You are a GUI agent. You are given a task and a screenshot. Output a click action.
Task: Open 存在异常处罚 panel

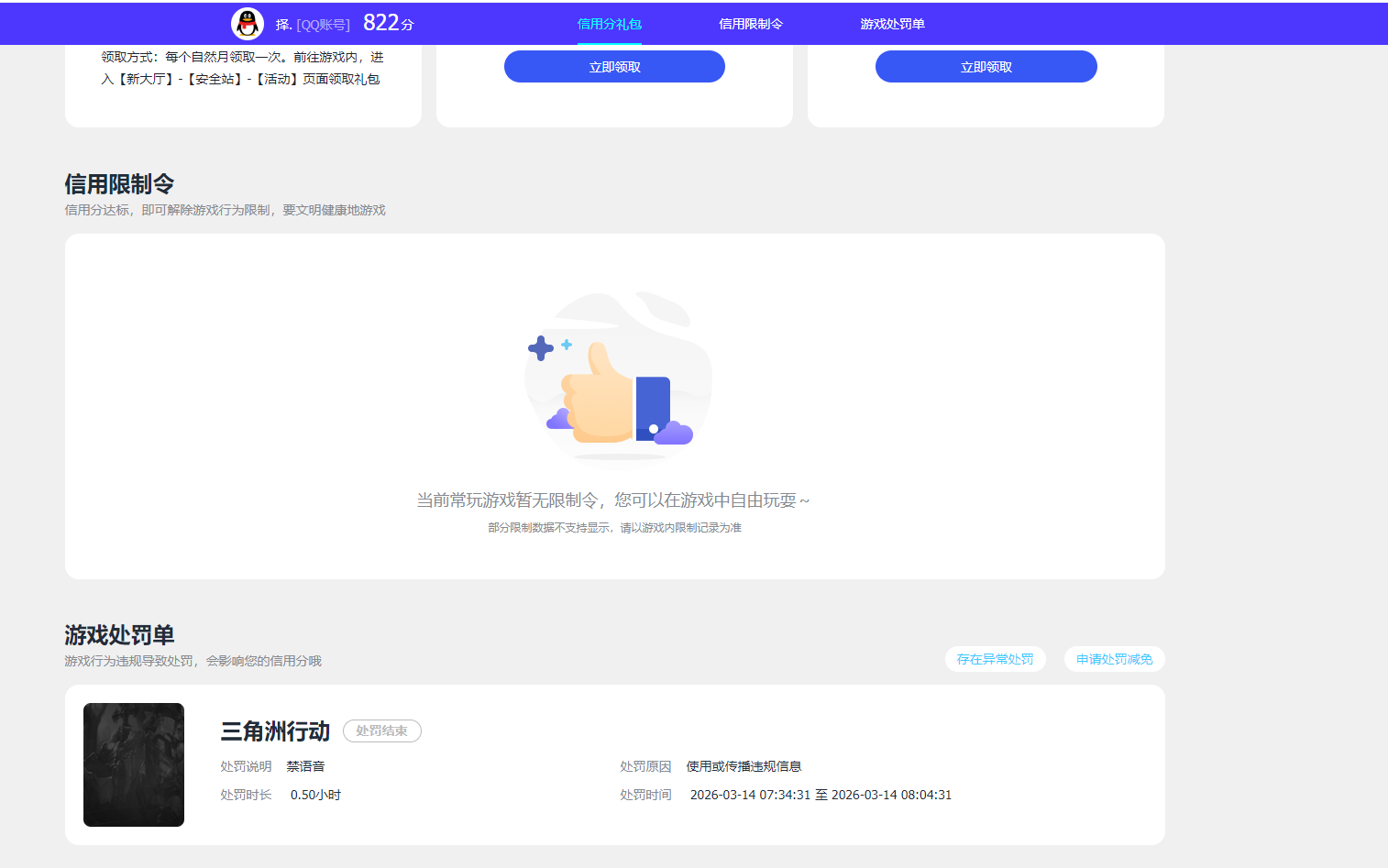coord(995,659)
